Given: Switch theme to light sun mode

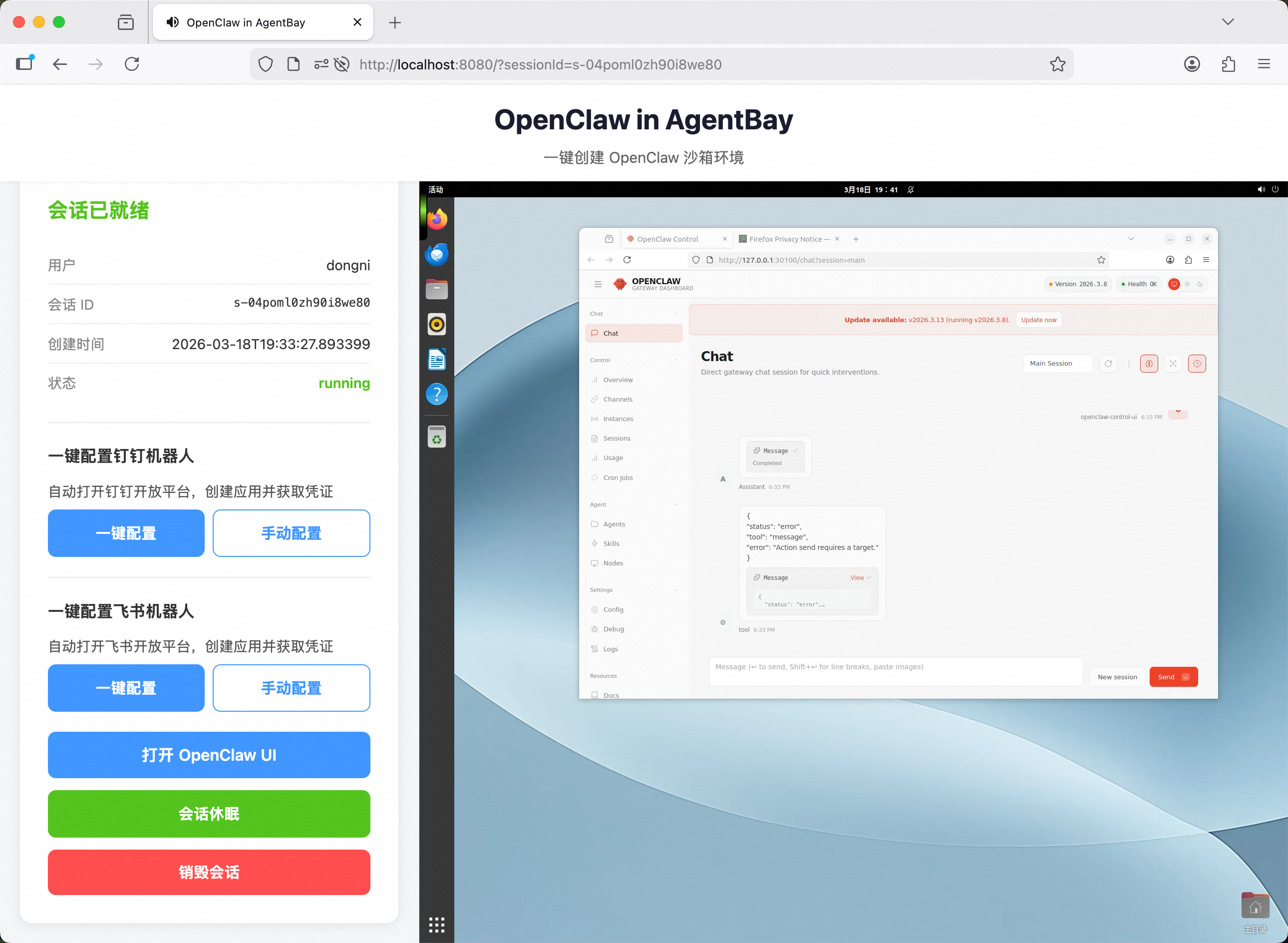Looking at the screenshot, I should [x=1187, y=284].
